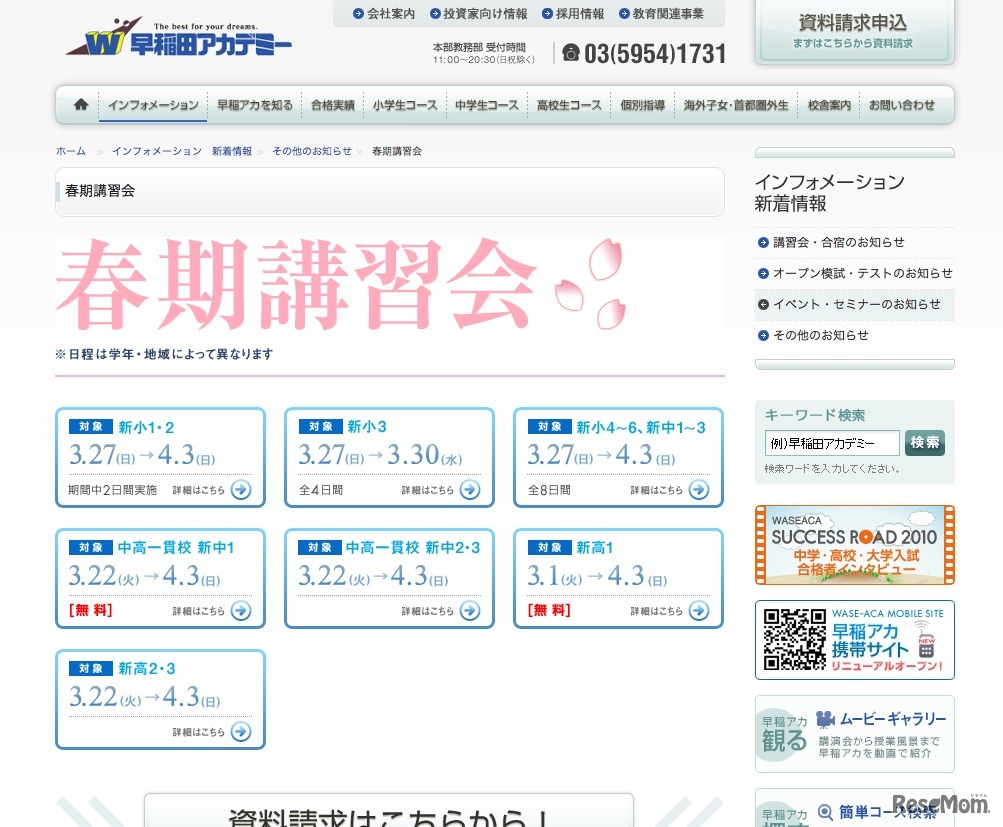1003x827 pixels.
Task: Click the keyword search input field
Action: pos(831,443)
